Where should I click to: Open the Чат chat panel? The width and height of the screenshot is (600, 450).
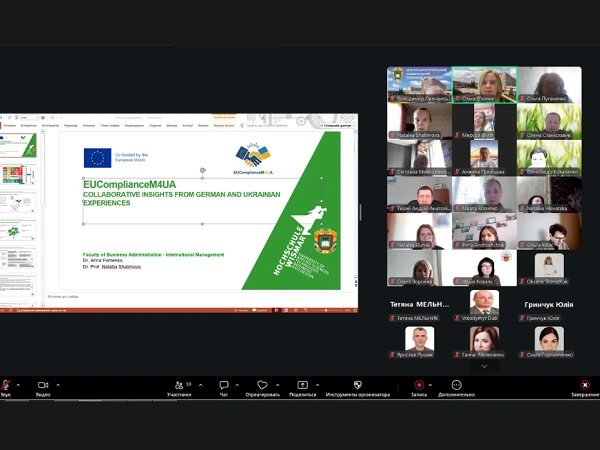coord(224,385)
